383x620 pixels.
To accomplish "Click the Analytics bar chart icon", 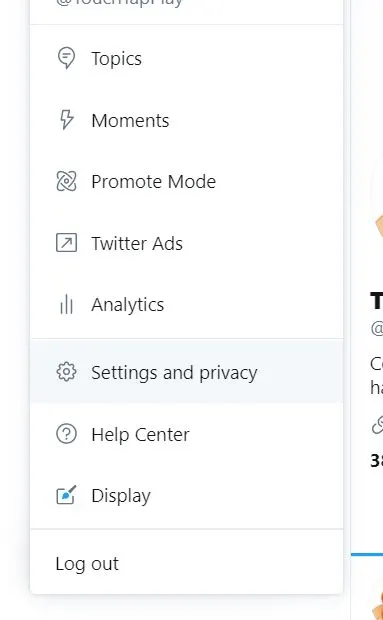I will [x=66, y=304].
